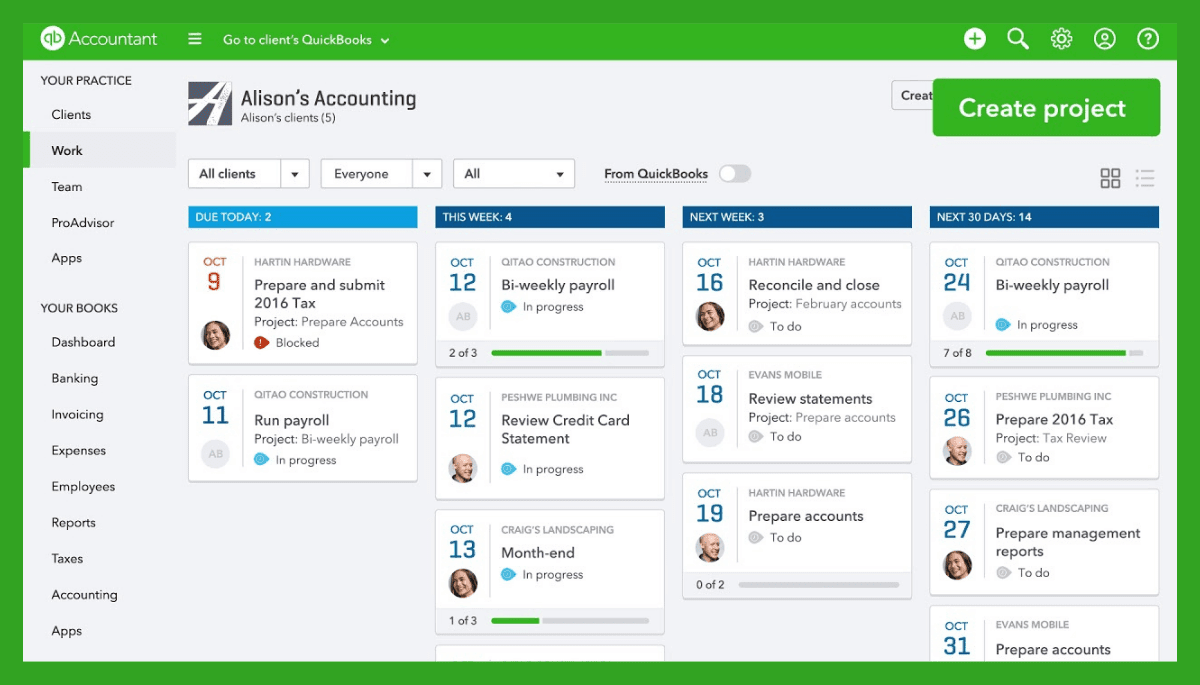
Task: Enable the From QuickBooks toggle
Action: (736, 173)
